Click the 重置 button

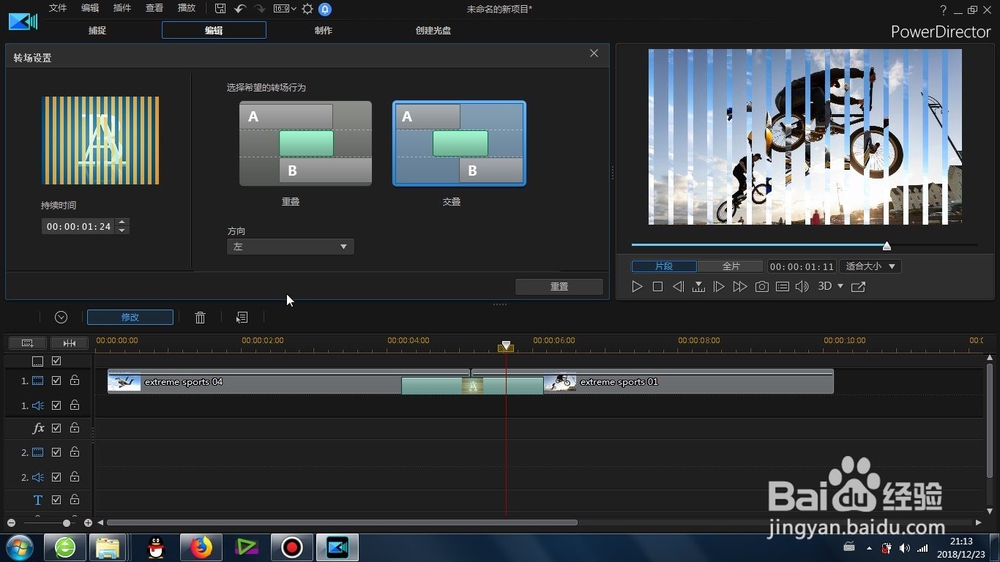[559, 286]
